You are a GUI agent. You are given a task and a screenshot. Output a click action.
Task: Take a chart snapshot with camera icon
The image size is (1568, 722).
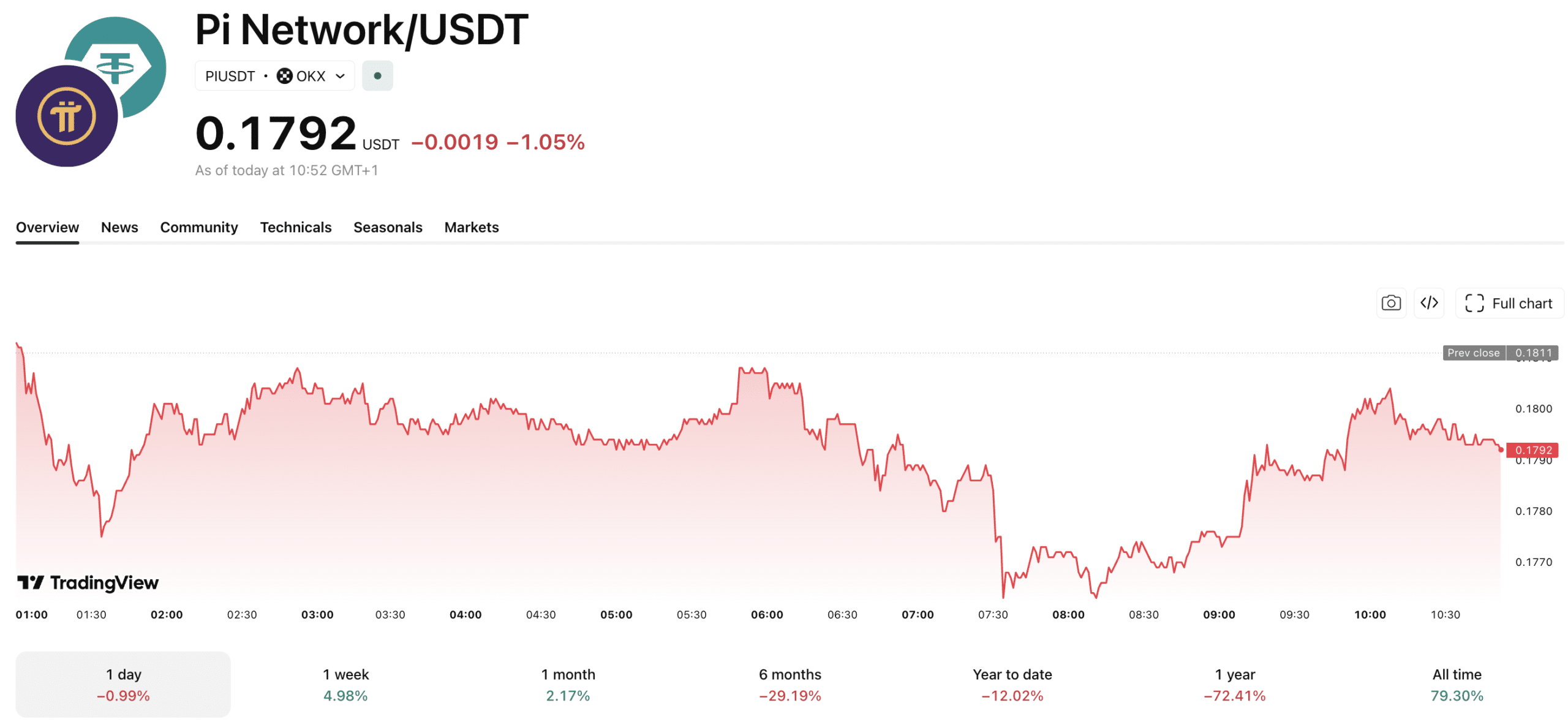click(x=1390, y=303)
